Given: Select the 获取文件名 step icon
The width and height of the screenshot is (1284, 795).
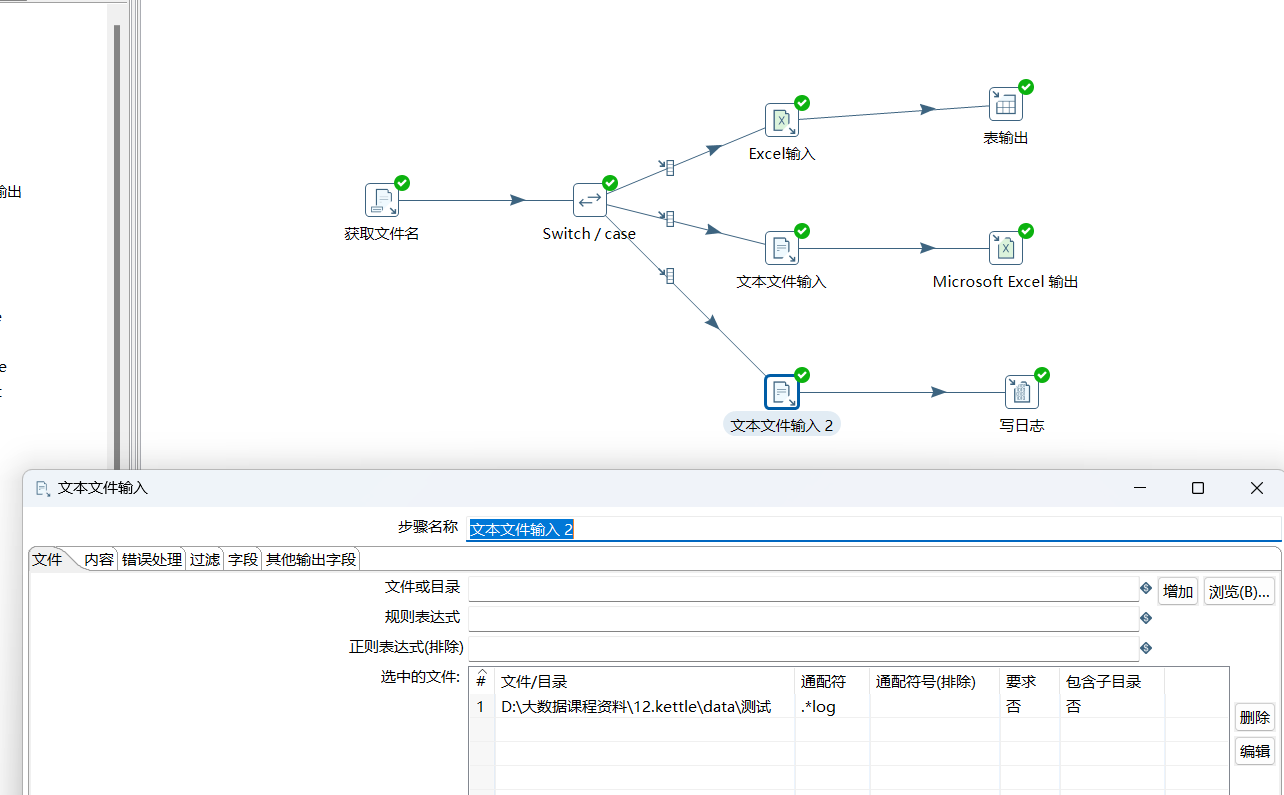Looking at the screenshot, I should [381, 200].
